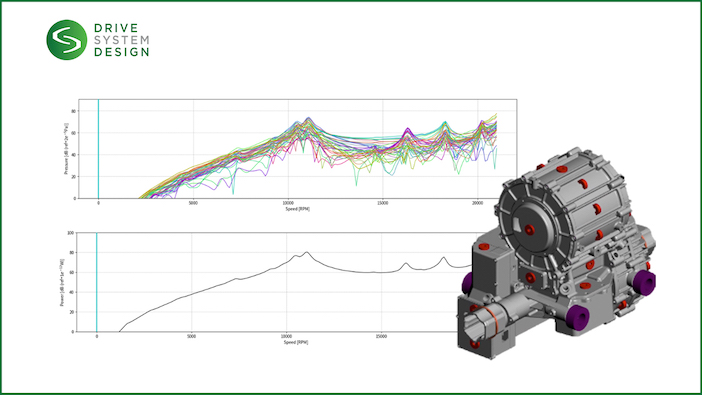
Task: Click the power curve peak near 11000 RPM
Action: [307, 253]
